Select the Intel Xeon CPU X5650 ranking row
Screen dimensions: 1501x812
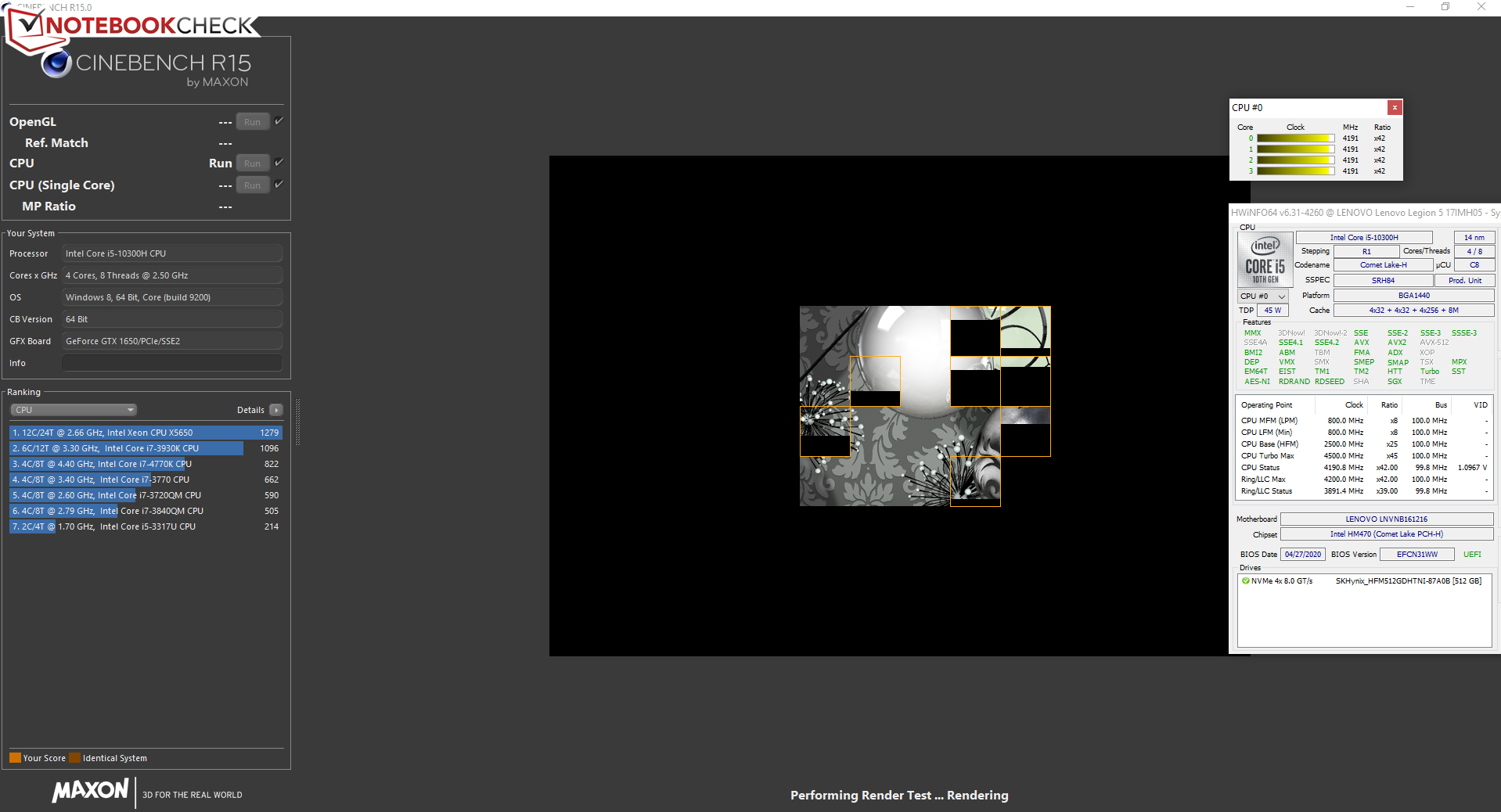(146, 433)
